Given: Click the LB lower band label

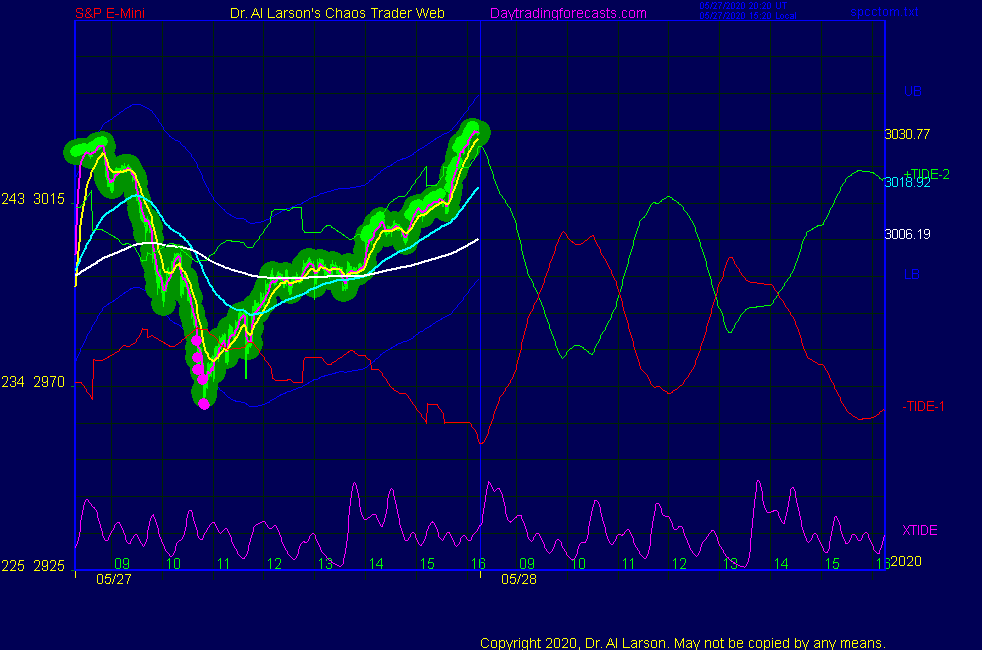Looking at the screenshot, I should [x=911, y=274].
